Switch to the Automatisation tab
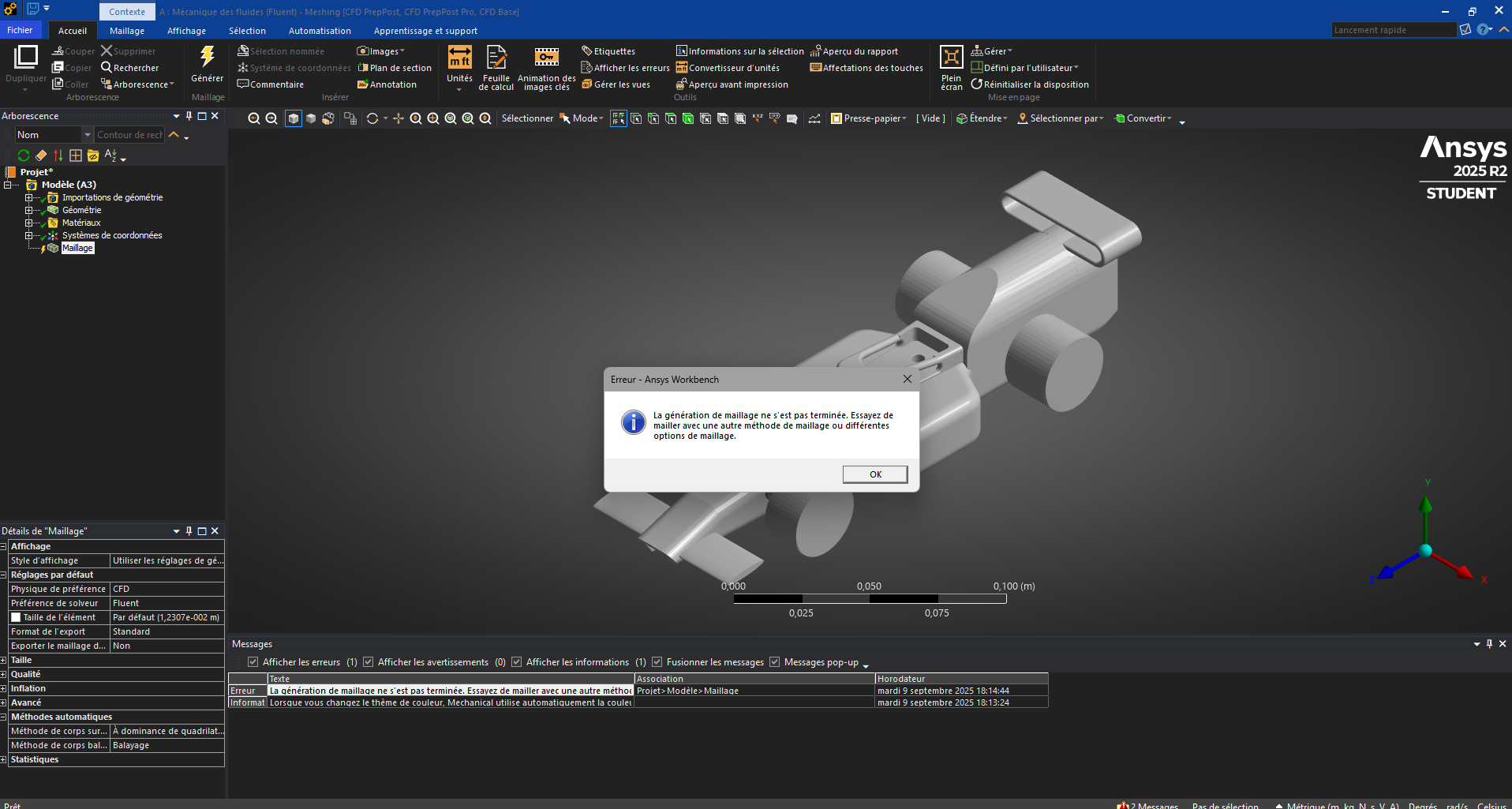The width and height of the screenshot is (1512, 809). coord(320,31)
